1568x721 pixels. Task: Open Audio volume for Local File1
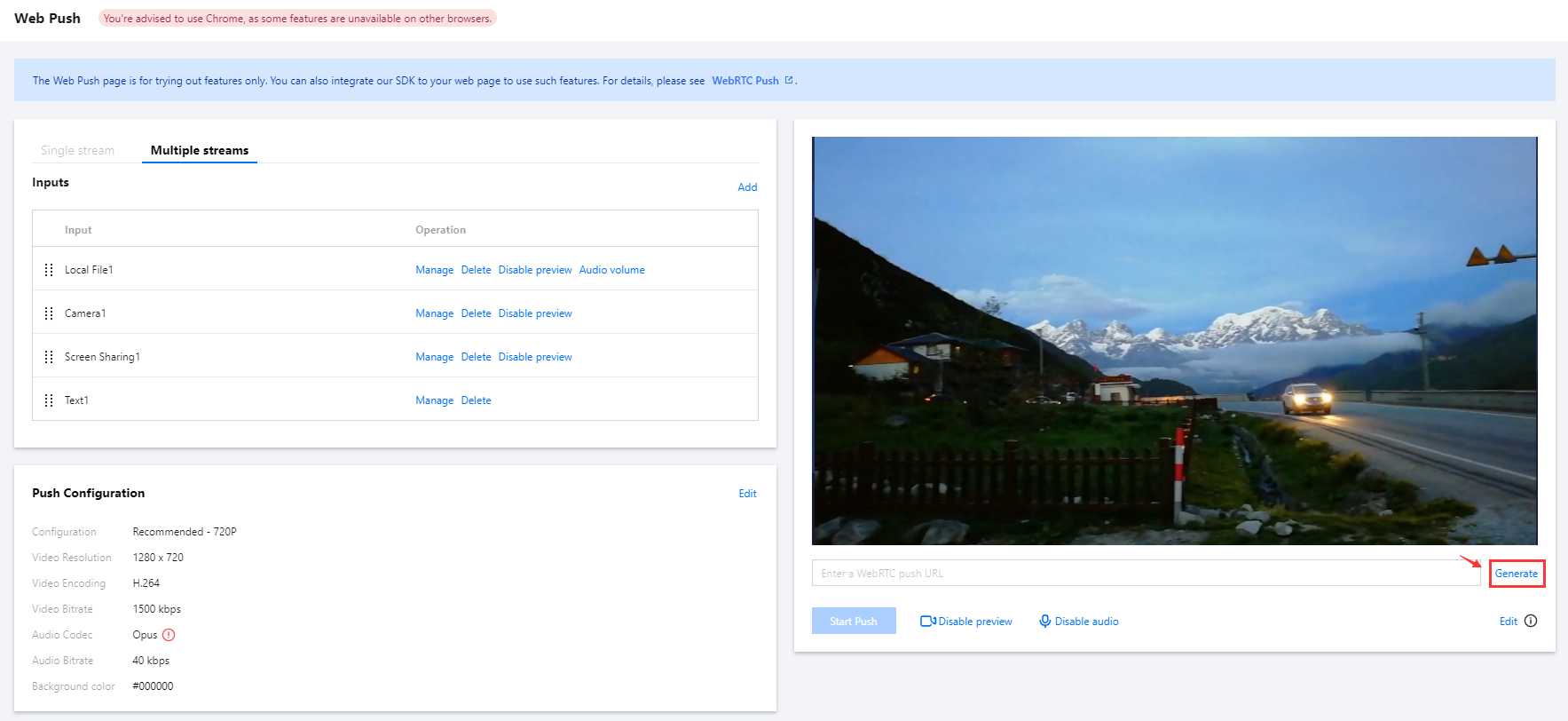611,270
